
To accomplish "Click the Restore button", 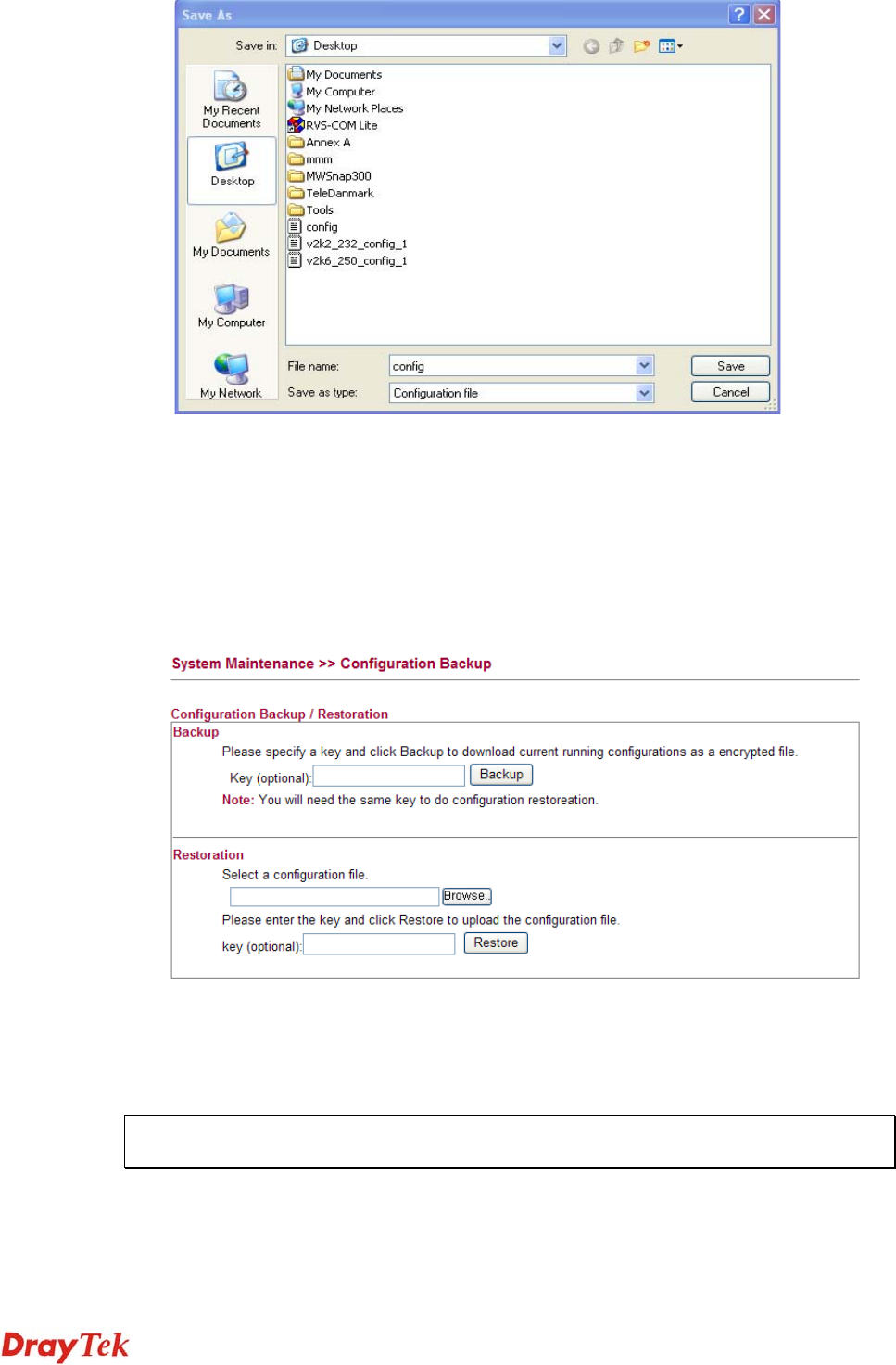I will (496, 943).
